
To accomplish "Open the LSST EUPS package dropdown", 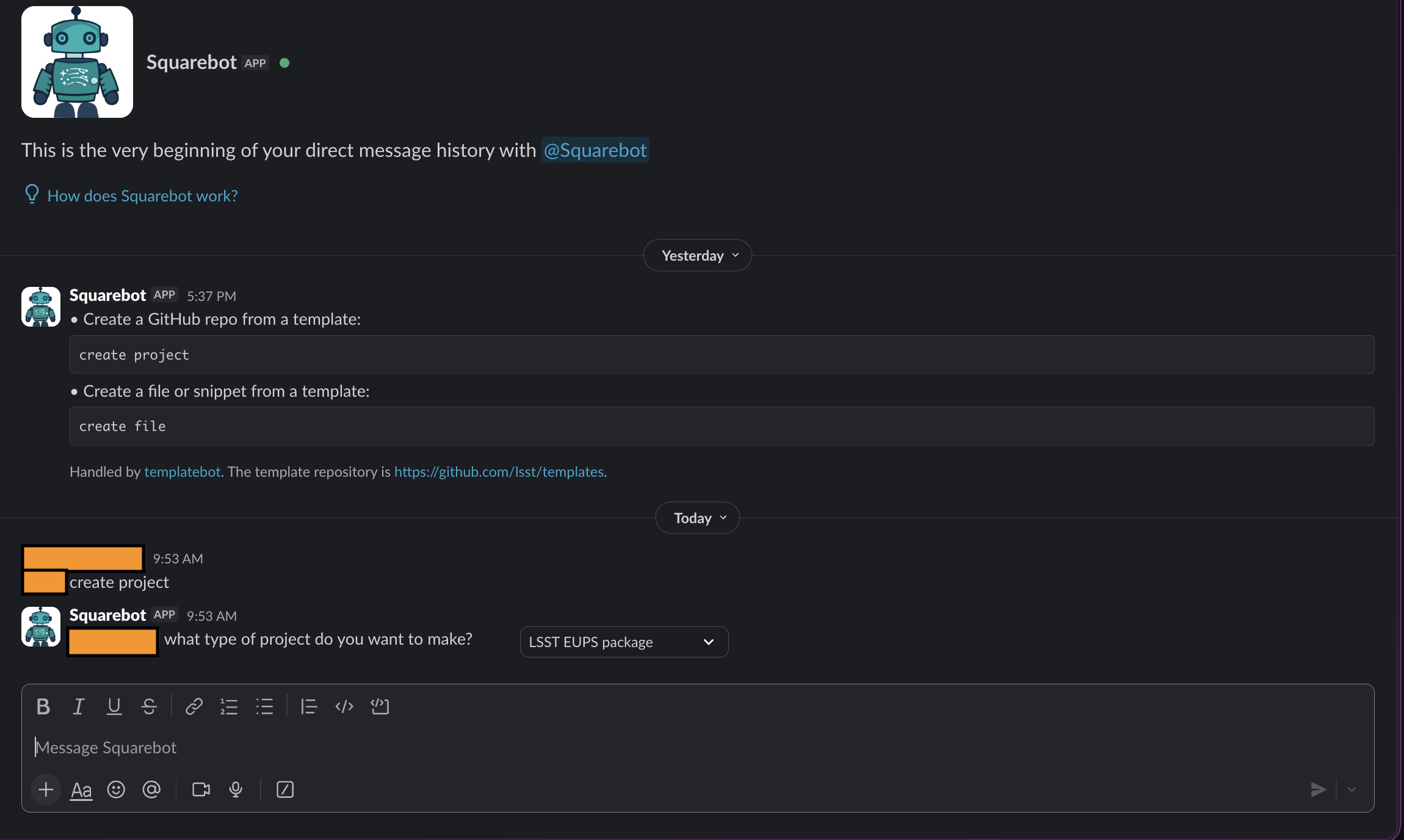I will pos(624,642).
